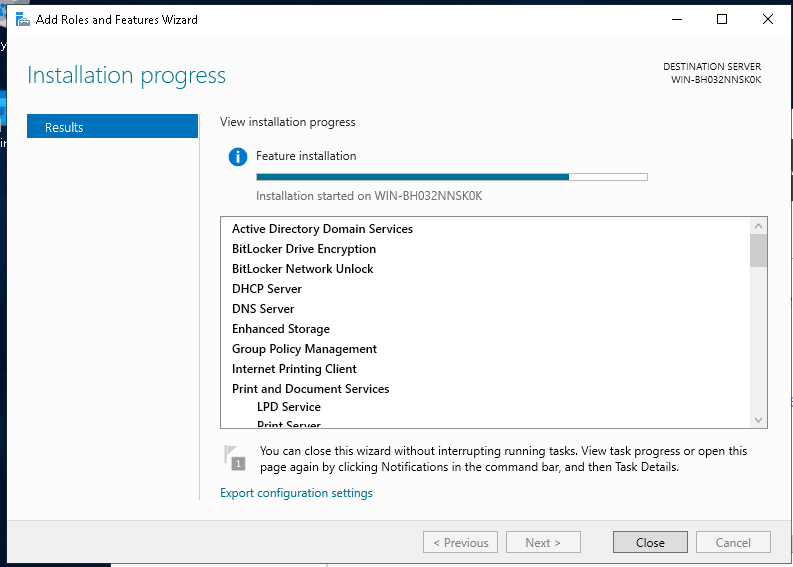Click the feature installation progress bar

click(451, 177)
